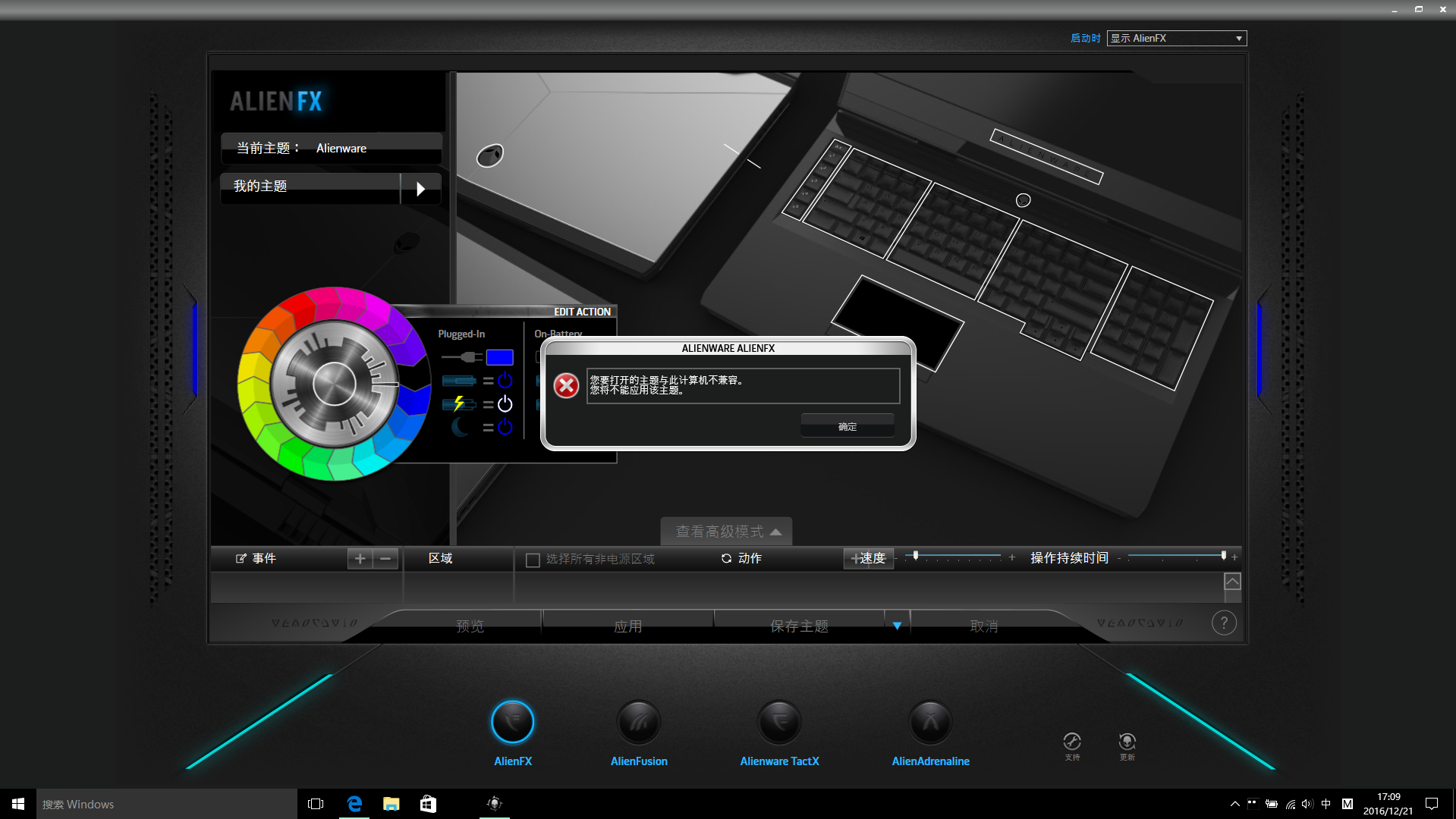This screenshot has height=819, width=1456.
Task: Open File Explorer from the taskbar
Action: pyautogui.click(x=392, y=804)
